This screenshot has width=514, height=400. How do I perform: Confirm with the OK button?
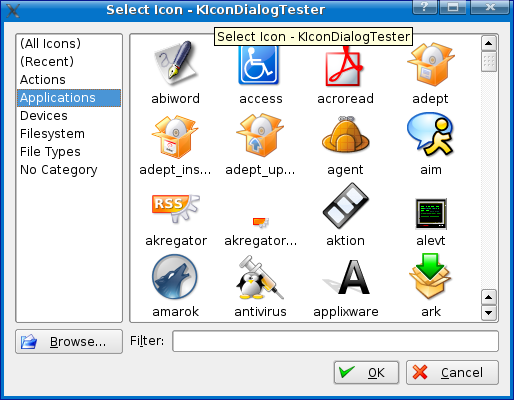click(x=366, y=372)
